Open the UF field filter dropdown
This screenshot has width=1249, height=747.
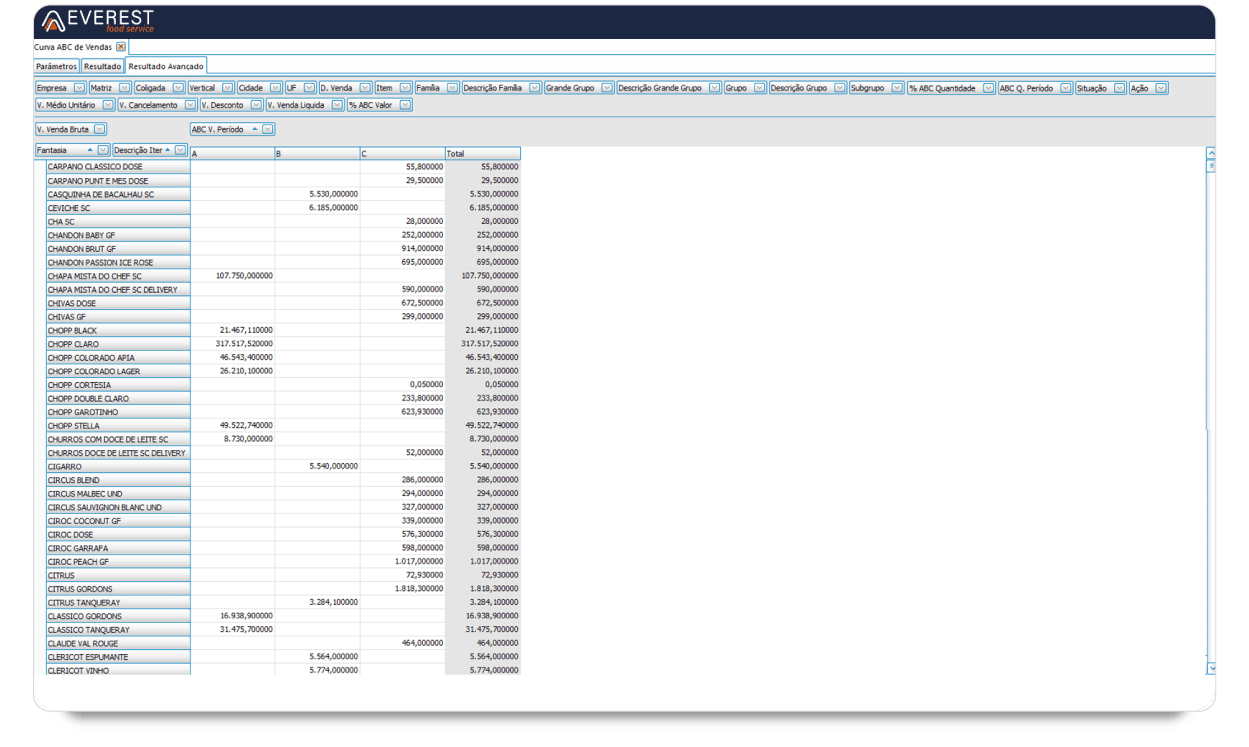pos(310,88)
